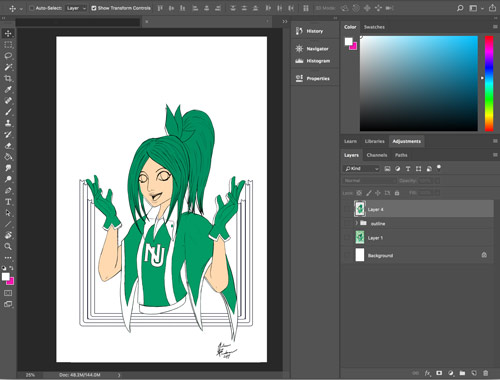Screen dimensions: 500x380
Task: Select the Pen tool
Action: point(8,190)
